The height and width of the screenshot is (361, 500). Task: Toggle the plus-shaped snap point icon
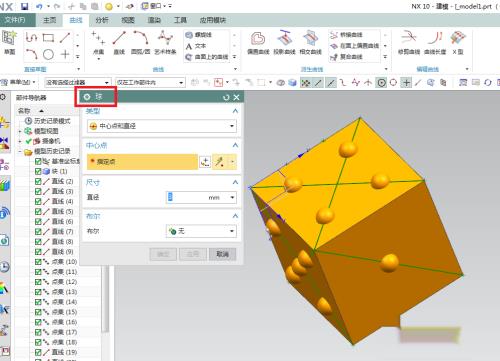click(x=406, y=82)
